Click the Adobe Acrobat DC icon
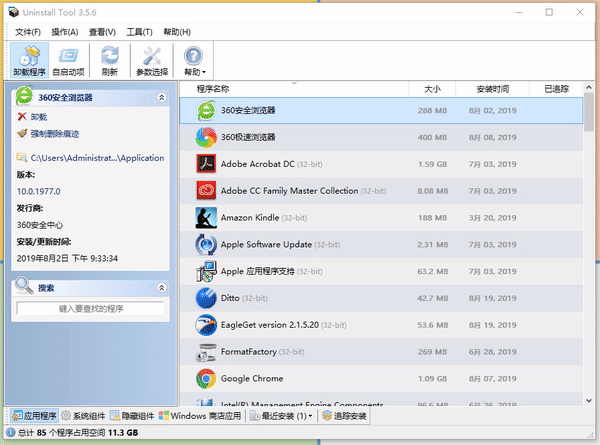The height and width of the screenshot is (445, 600). tap(206, 164)
